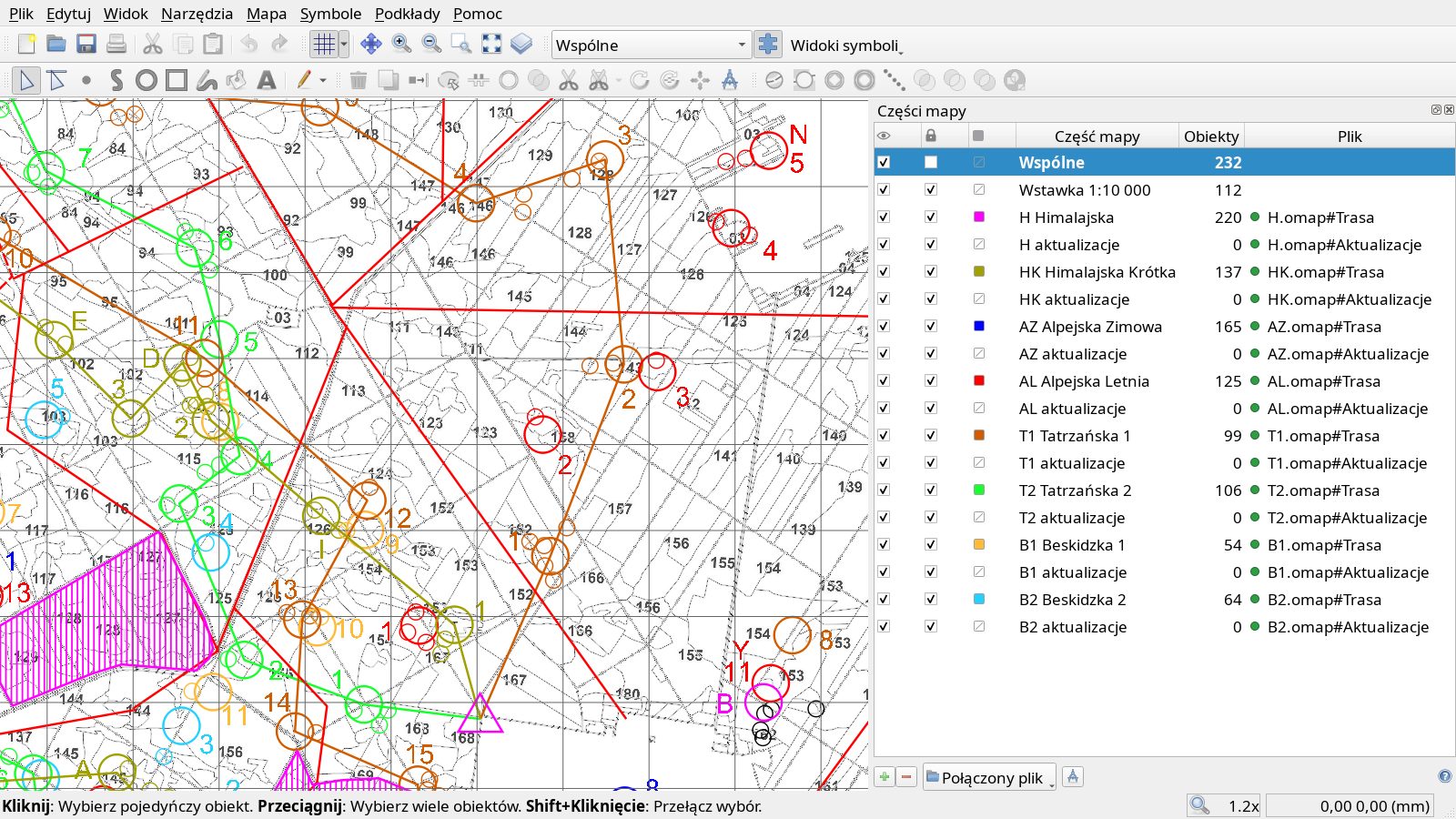
Task: Open the Symbole menu
Action: (330, 14)
